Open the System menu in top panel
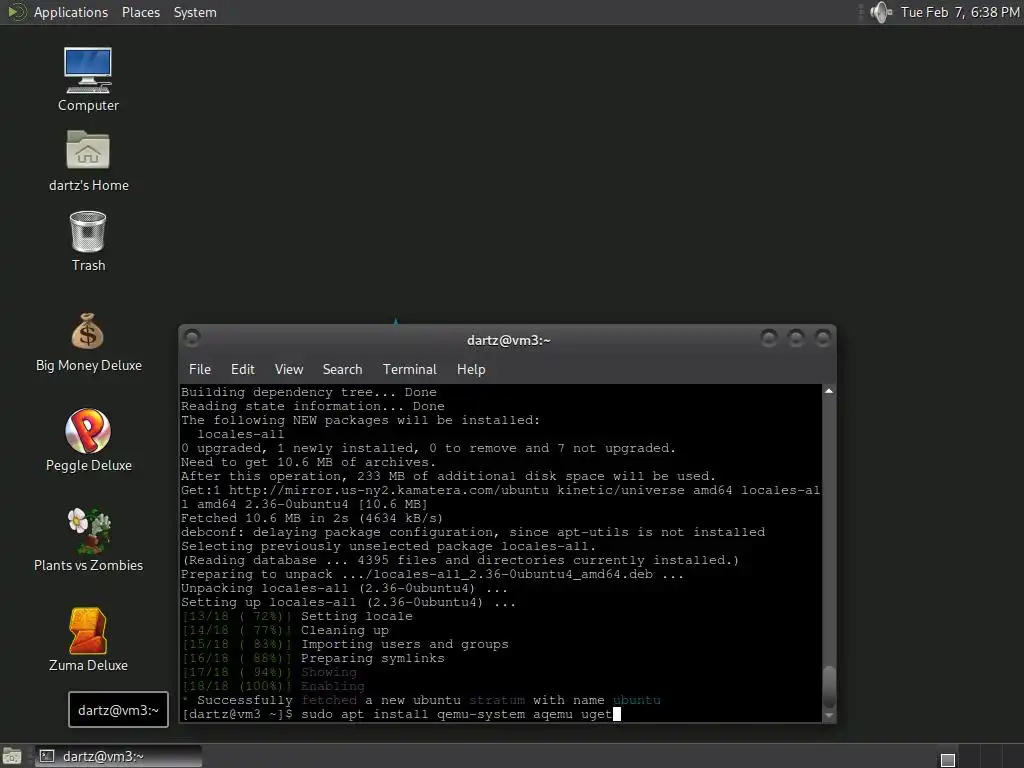 pyautogui.click(x=195, y=12)
